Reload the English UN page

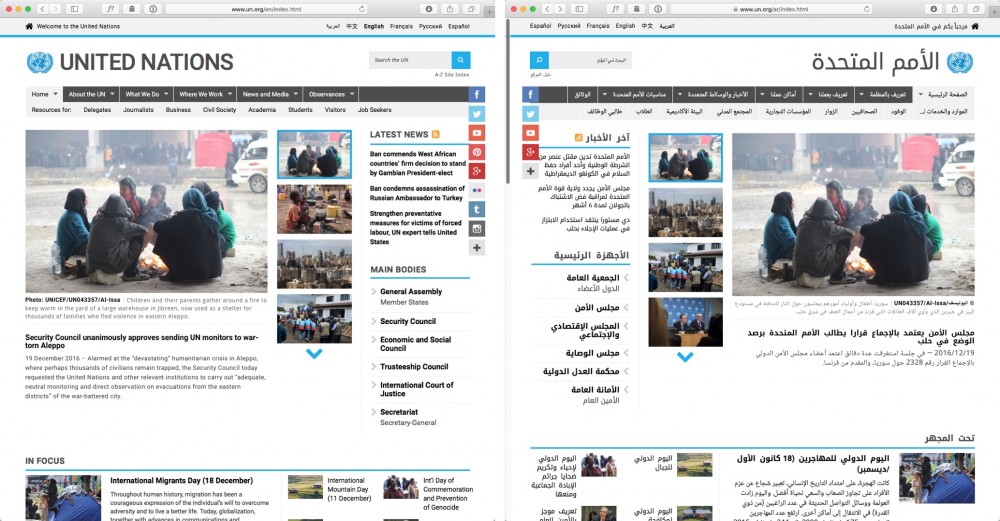coord(362,9)
